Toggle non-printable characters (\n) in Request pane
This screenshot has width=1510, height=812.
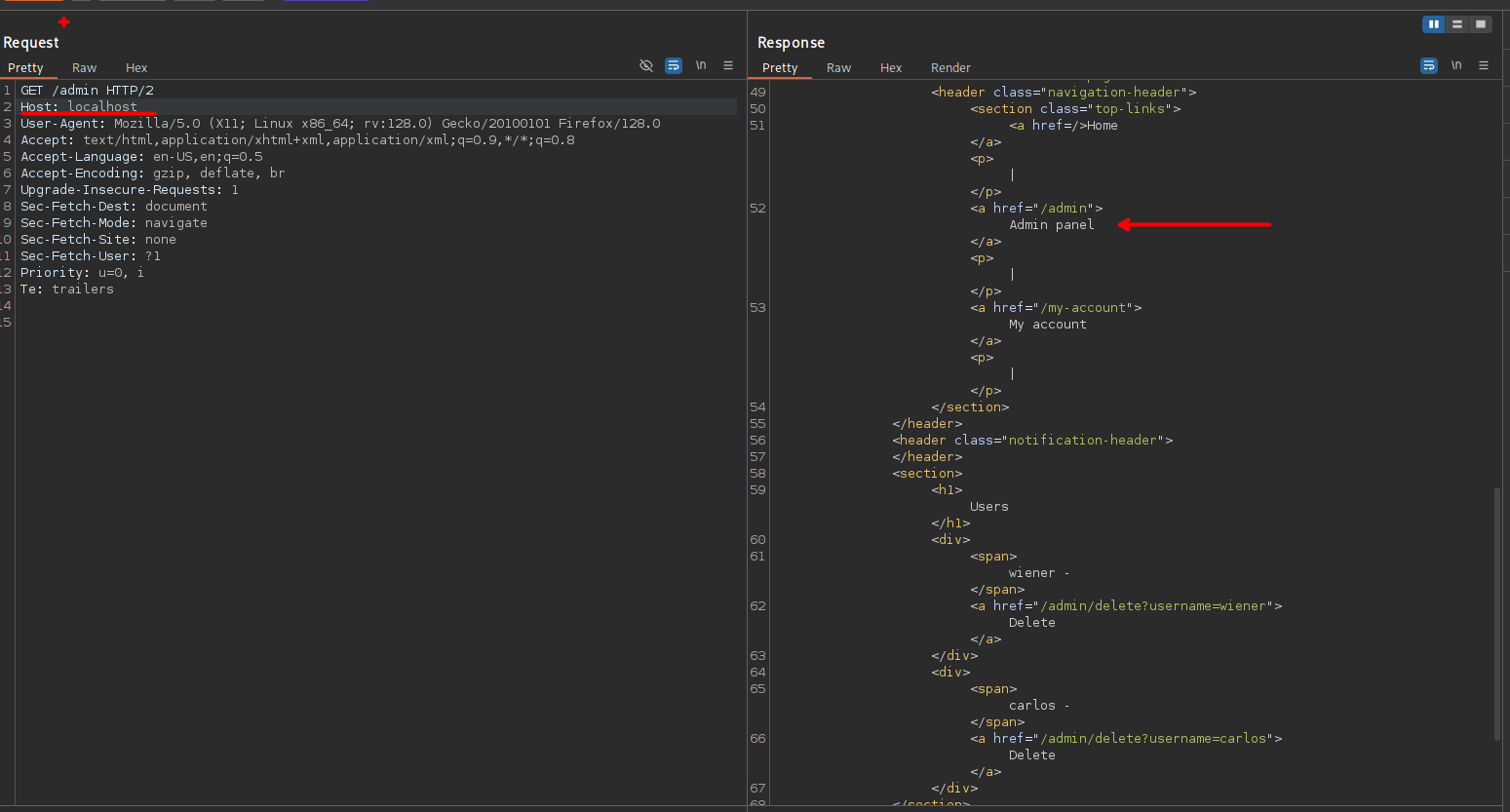[x=701, y=65]
